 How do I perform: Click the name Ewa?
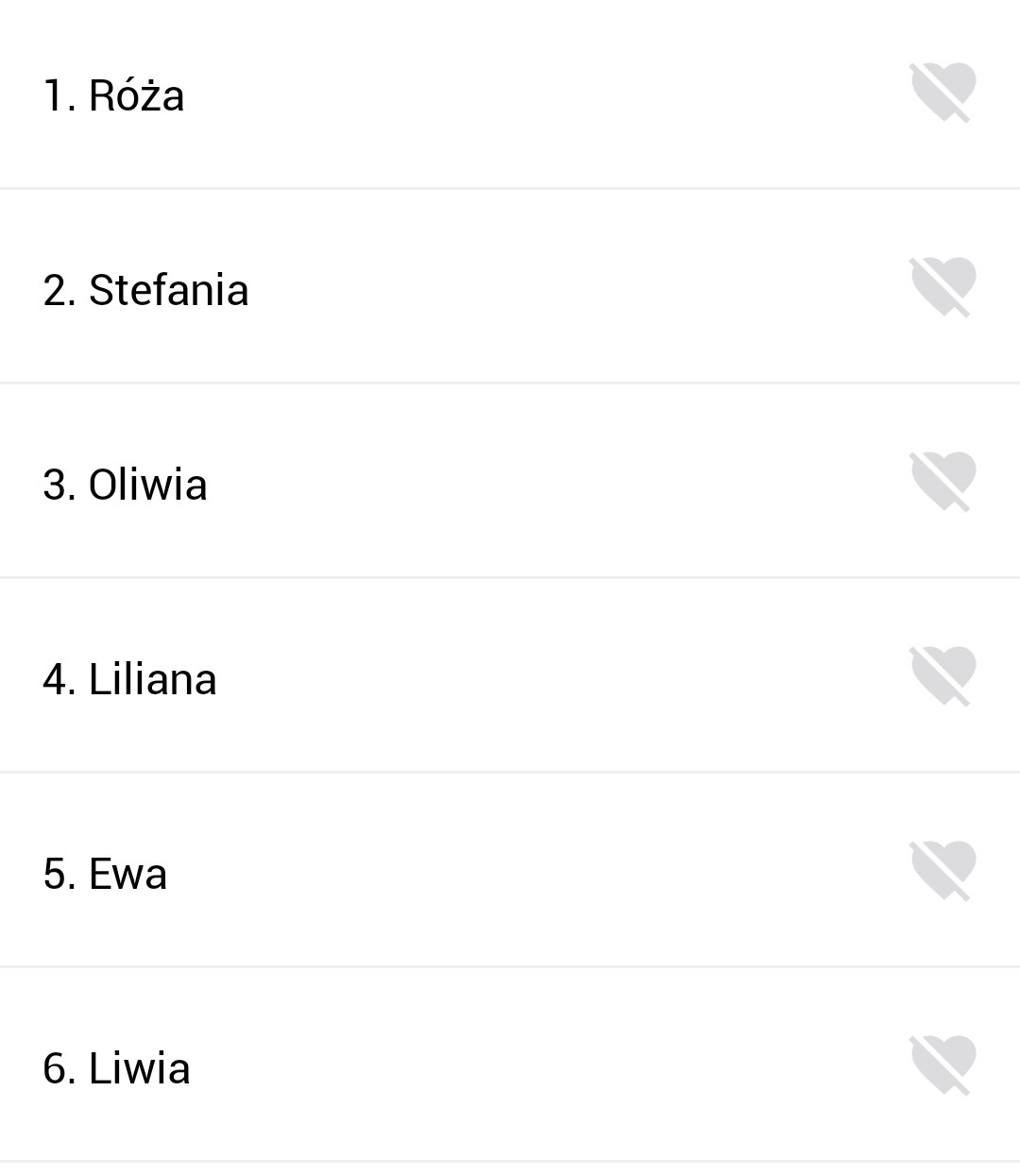click(x=127, y=874)
